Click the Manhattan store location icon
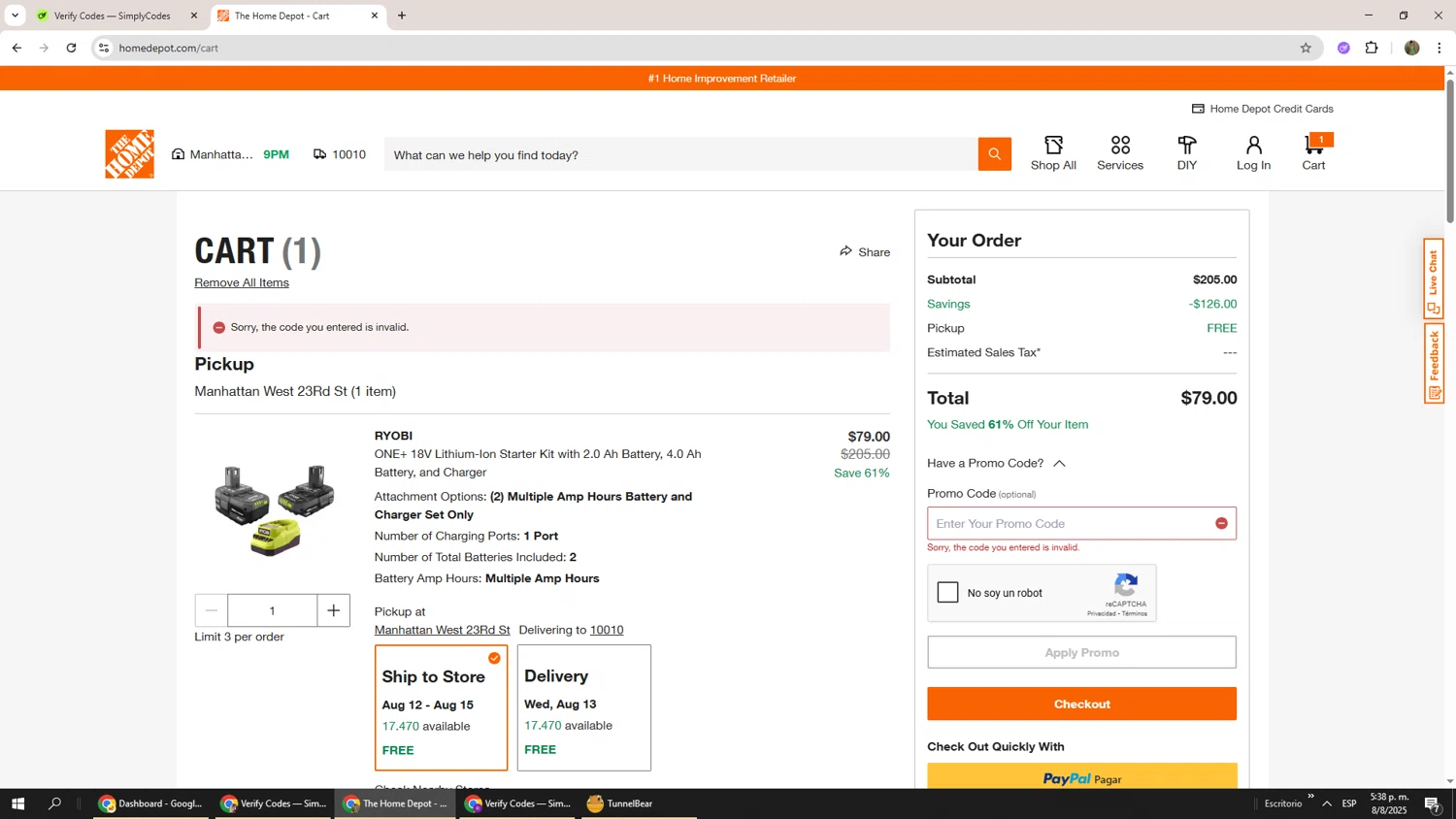This screenshot has height=819, width=1456. coord(178,154)
